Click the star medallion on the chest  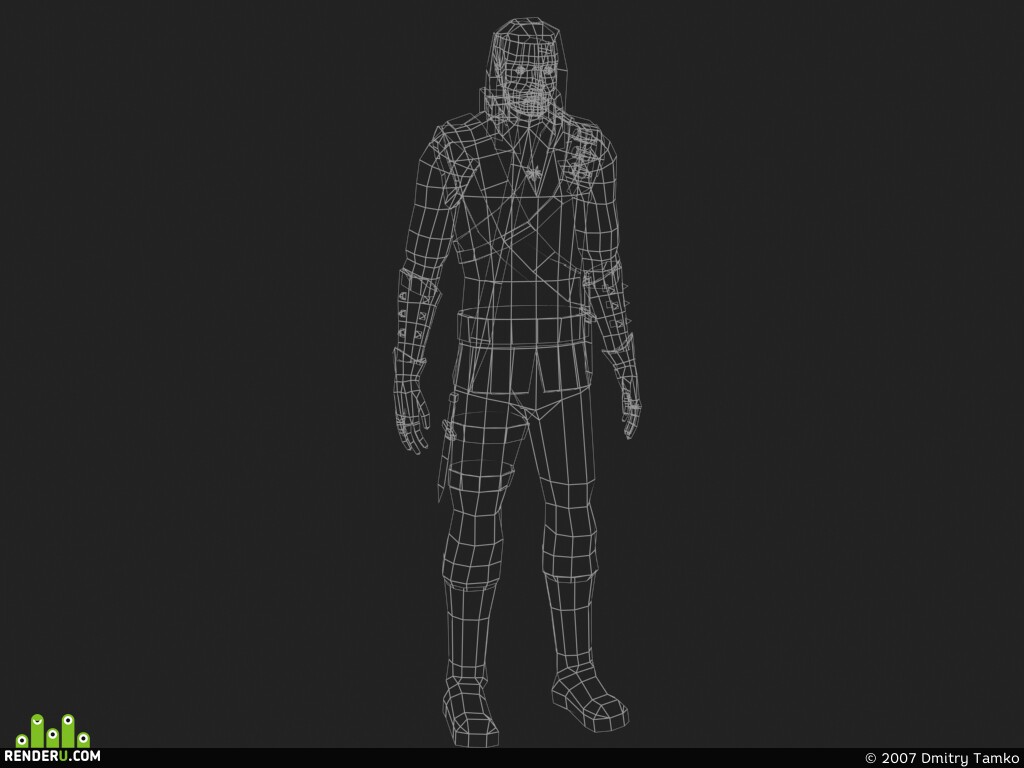(x=534, y=173)
